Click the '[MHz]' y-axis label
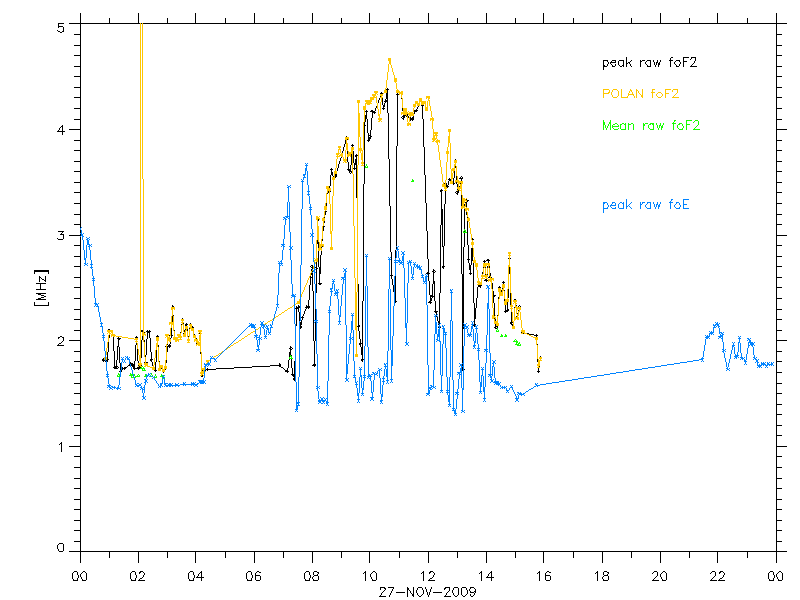The height and width of the screenshot is (600, 800). pos(41,288)
